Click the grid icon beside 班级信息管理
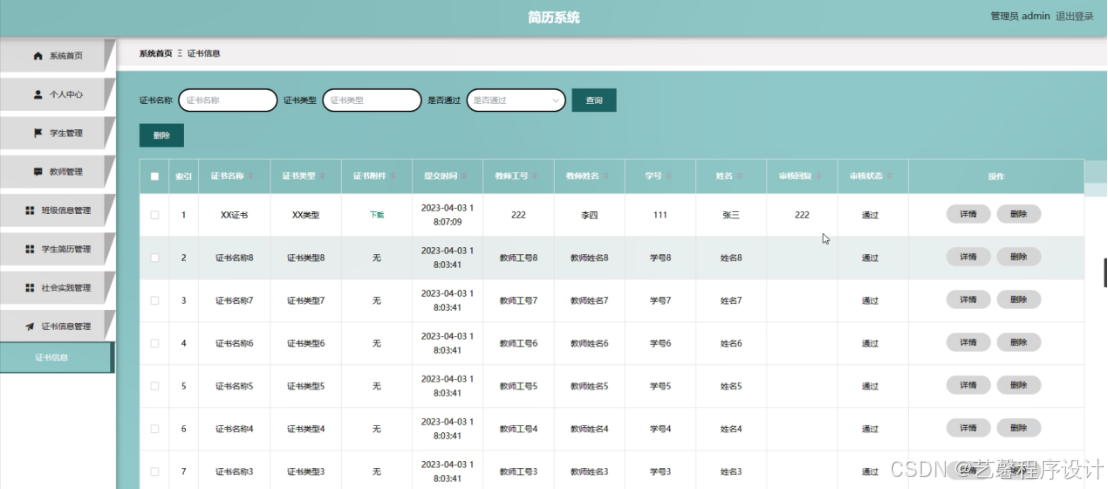 [30, 211]
